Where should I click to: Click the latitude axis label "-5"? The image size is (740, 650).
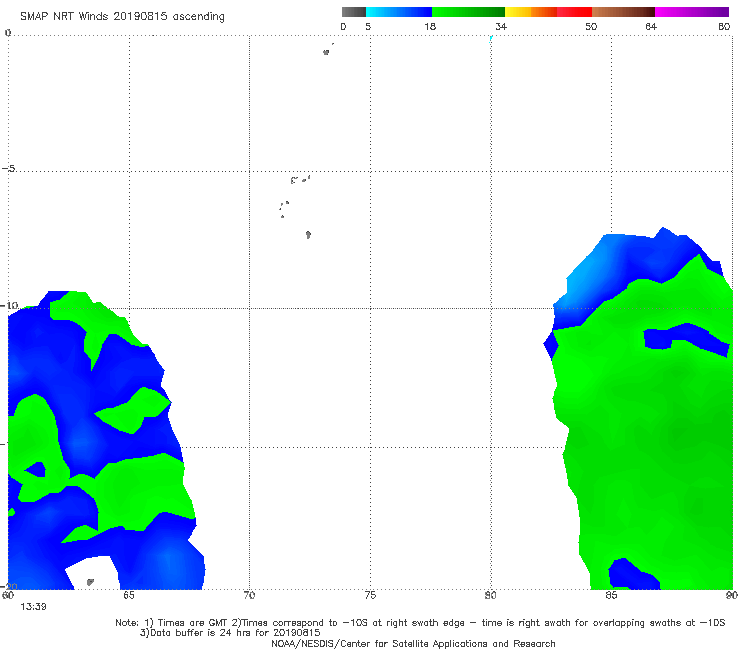(8, 169)
